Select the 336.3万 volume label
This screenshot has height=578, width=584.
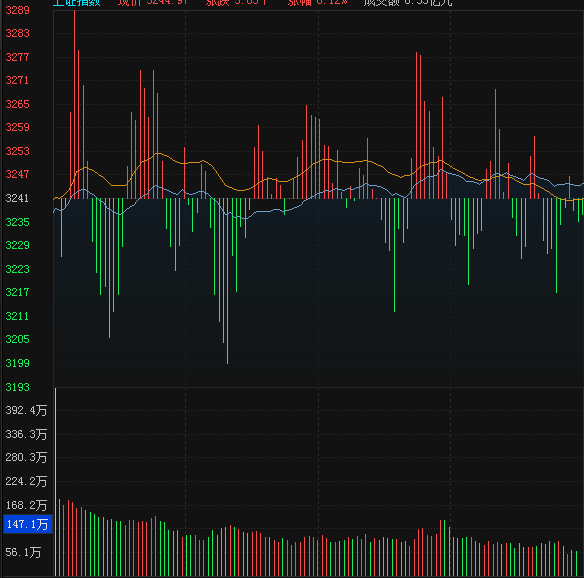point(26,434)
